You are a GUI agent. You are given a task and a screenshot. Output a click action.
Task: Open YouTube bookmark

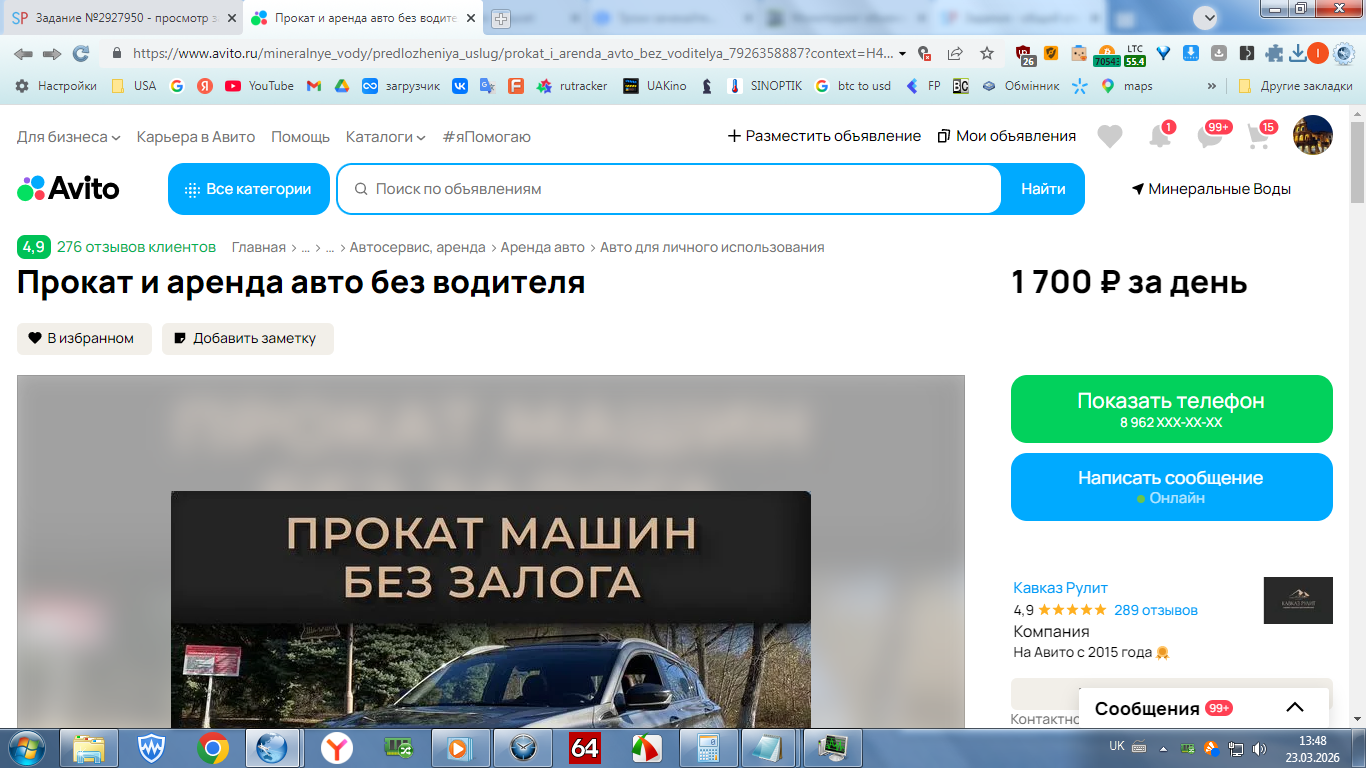(259, 86)
